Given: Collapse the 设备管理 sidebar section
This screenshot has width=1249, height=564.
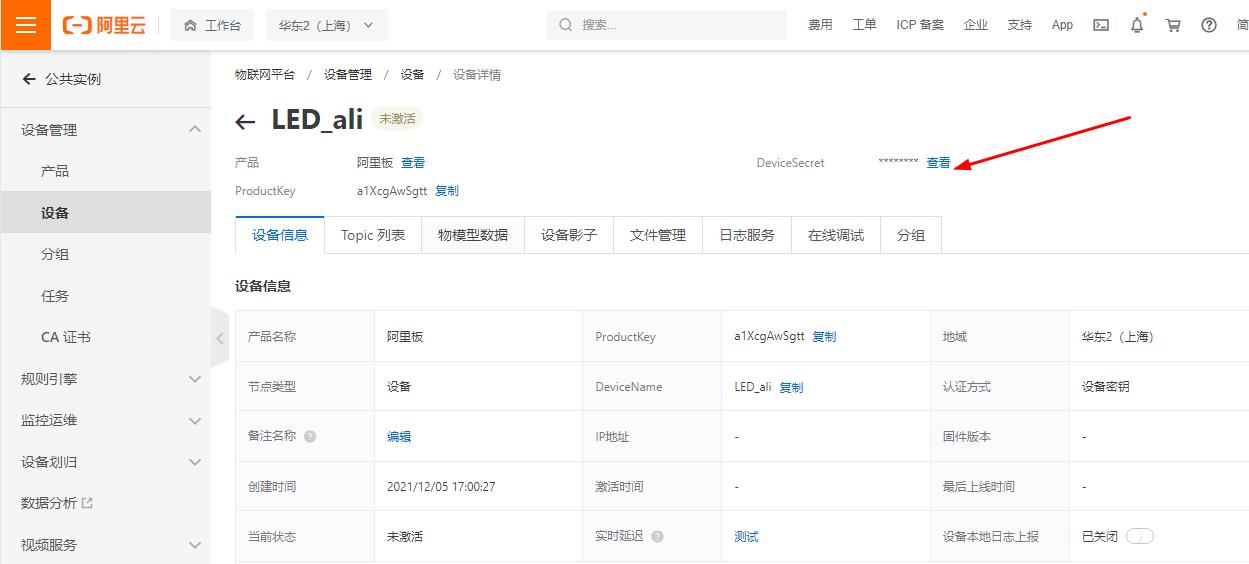Looking at the screenshot, I should 105,130.
